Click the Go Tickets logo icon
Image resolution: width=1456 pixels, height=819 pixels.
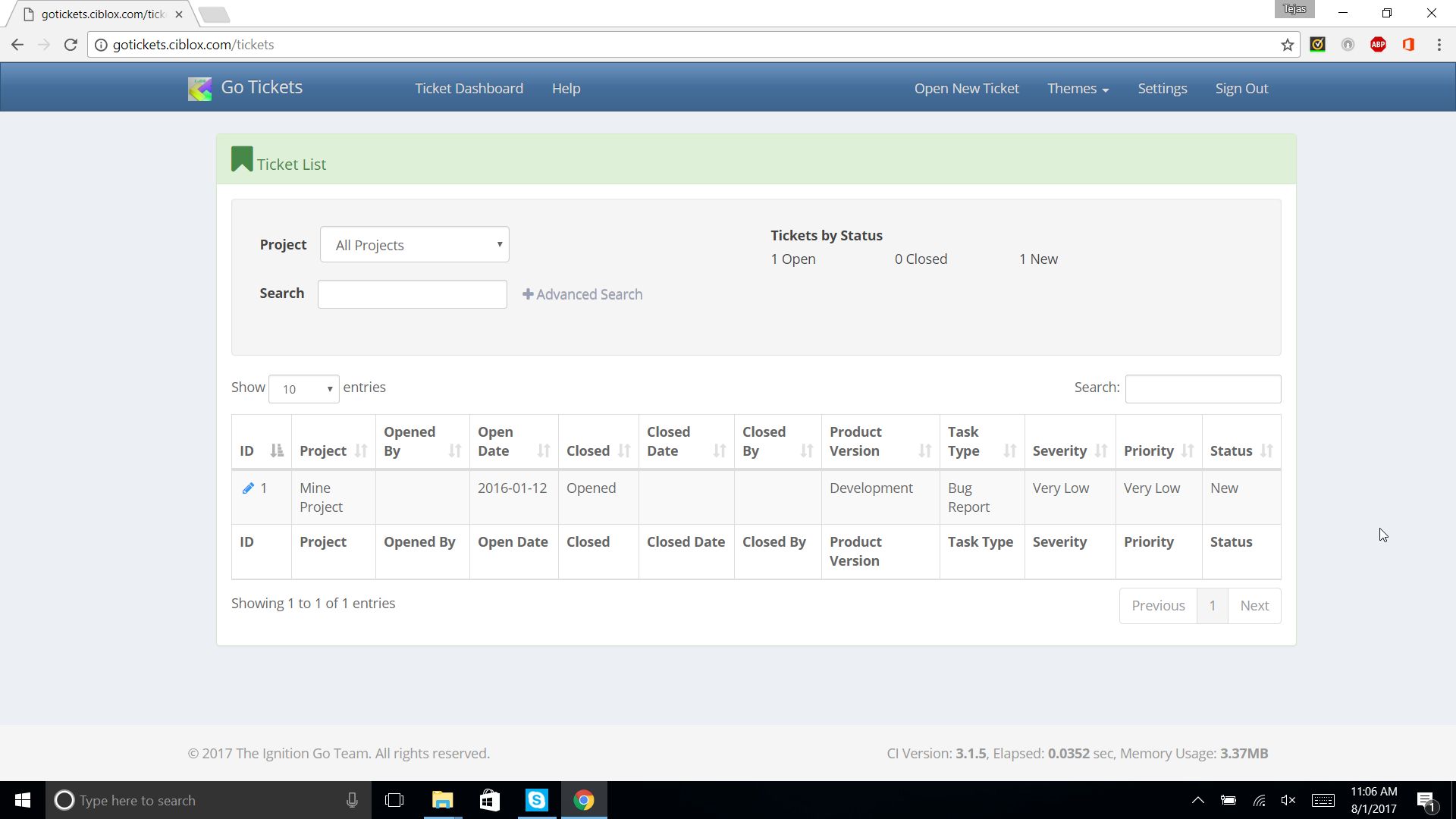click(199, 89)
